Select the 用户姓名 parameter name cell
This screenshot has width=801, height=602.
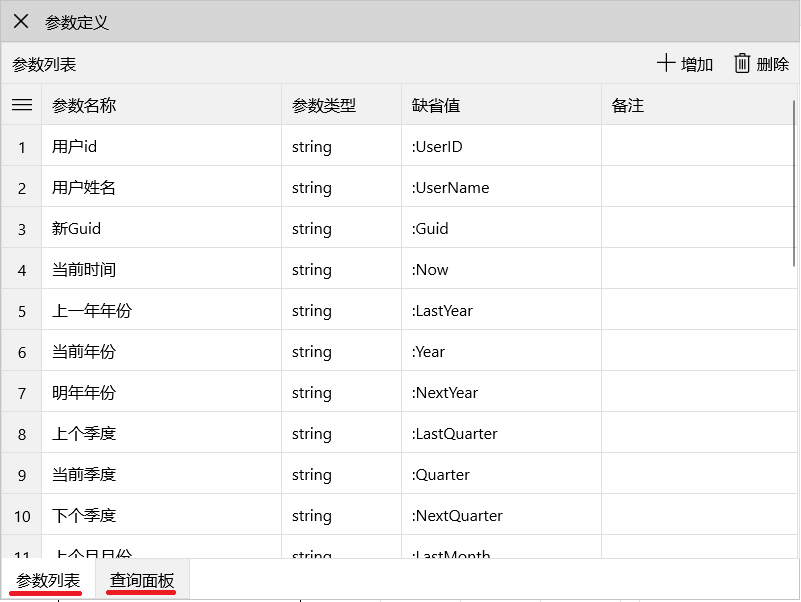(161, 188)
